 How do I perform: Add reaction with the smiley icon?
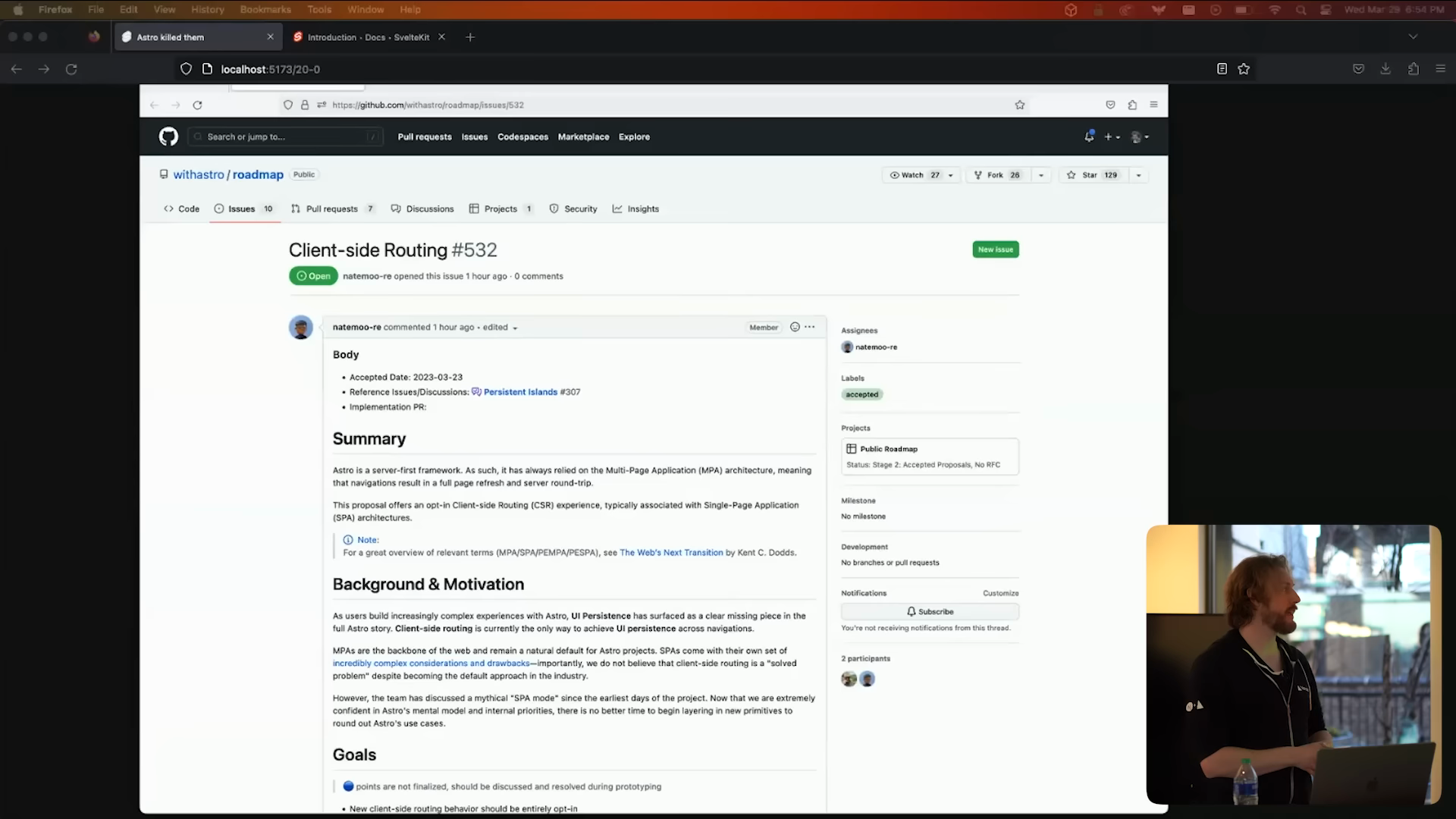[x=795, y=327]
